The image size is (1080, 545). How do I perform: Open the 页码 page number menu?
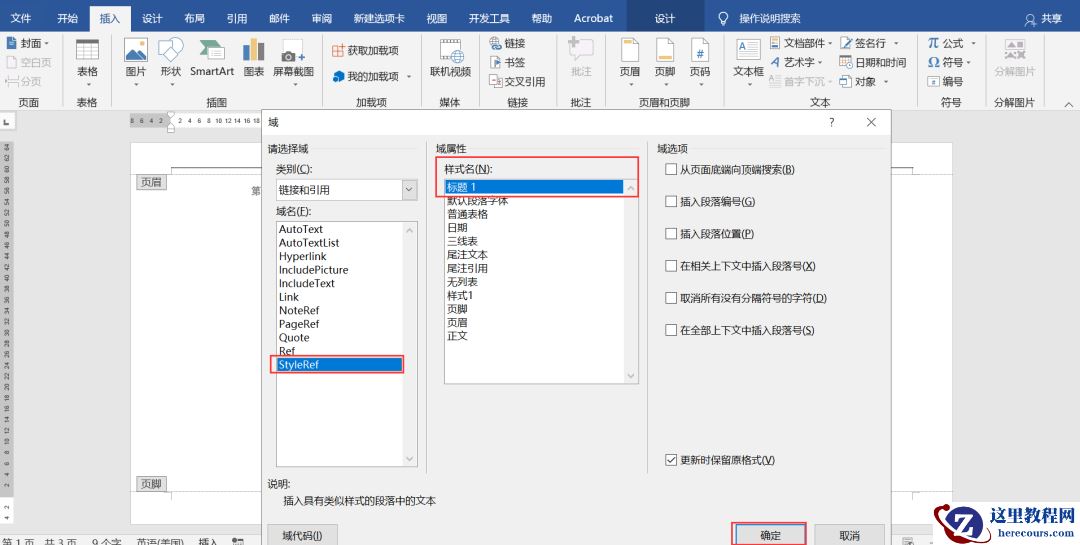(700, 62)
